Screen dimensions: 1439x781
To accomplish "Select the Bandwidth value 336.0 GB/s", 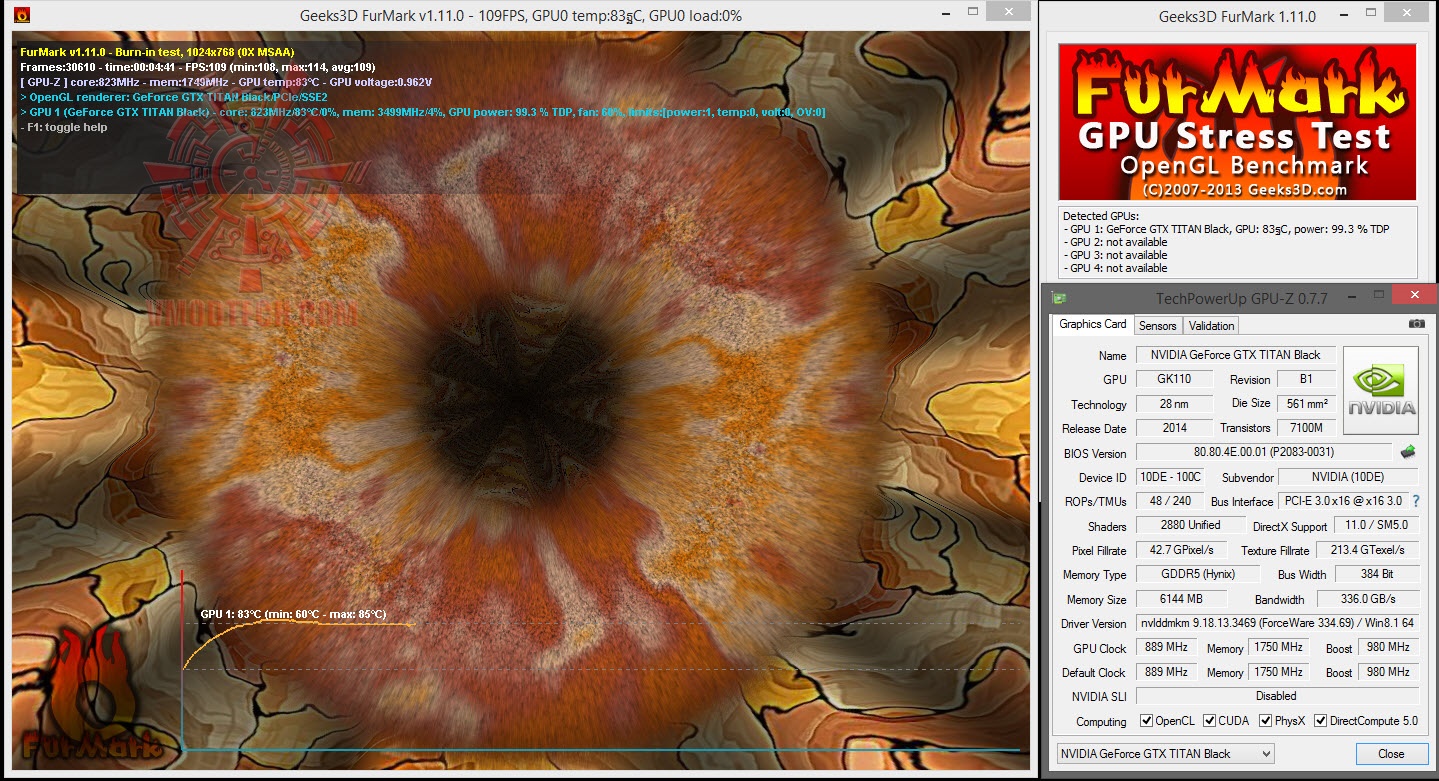I will tap(1367, 599).
